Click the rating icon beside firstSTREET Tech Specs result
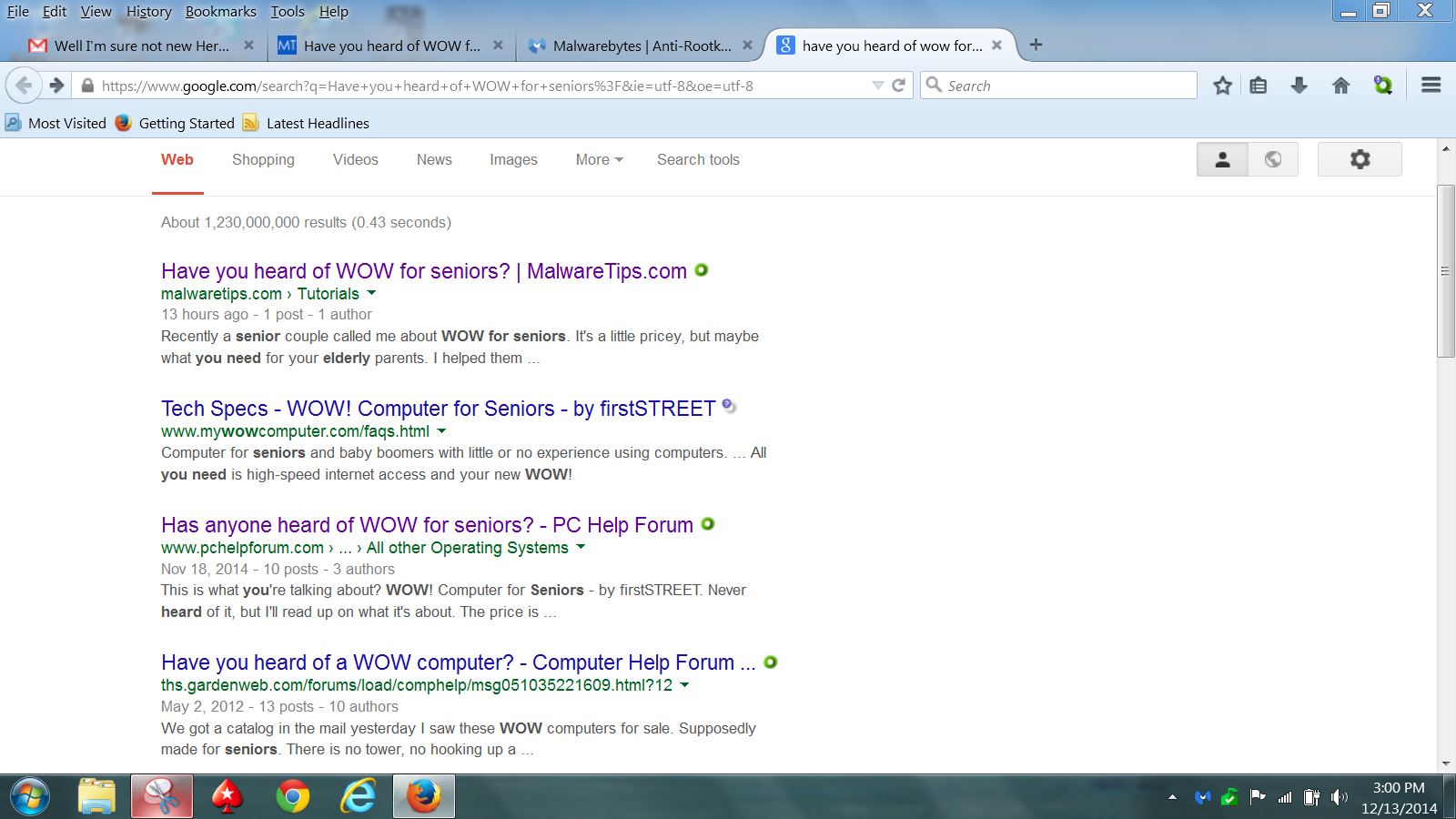This screenshot has height=819, width=1456. point(729,406)
